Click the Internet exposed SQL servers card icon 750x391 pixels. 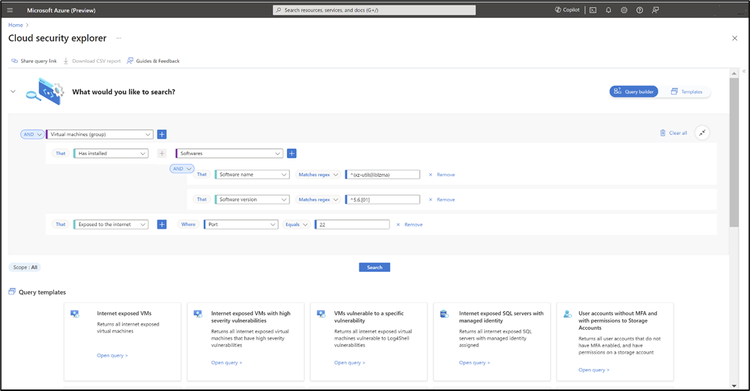coord(444,314)
